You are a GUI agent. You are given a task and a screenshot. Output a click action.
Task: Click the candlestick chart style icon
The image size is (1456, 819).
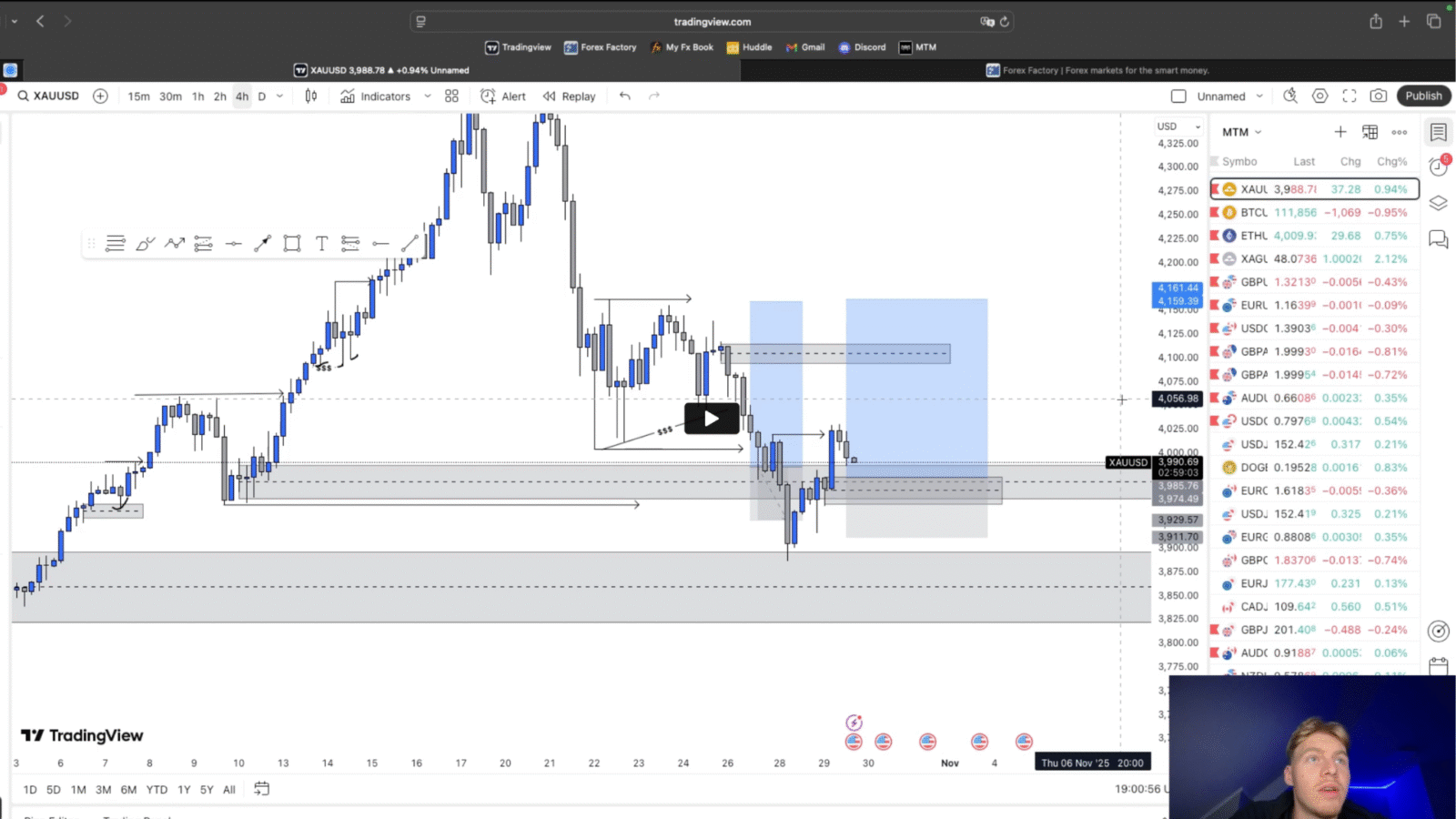[311, 96]
